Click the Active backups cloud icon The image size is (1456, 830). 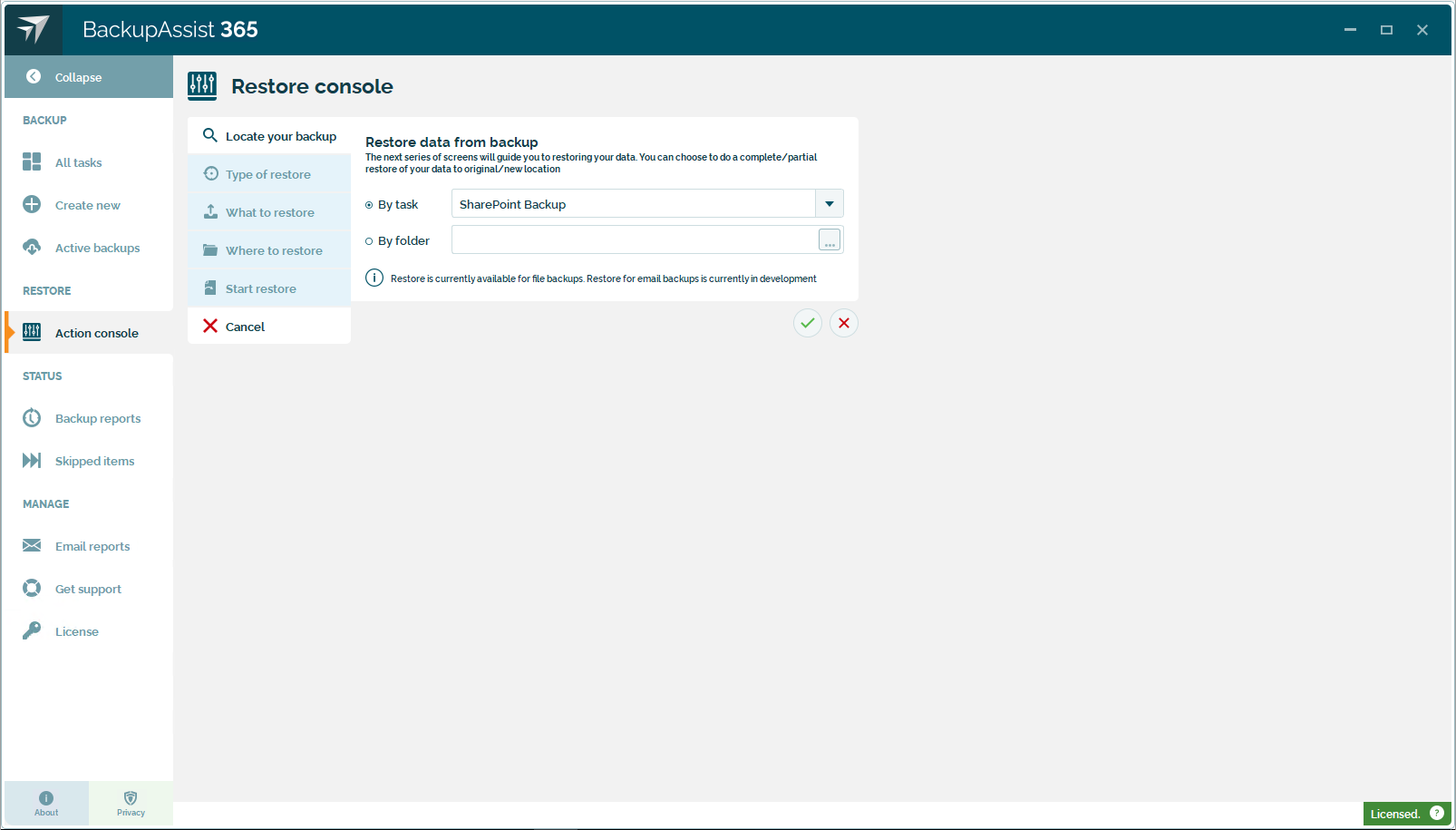[32, 247]
